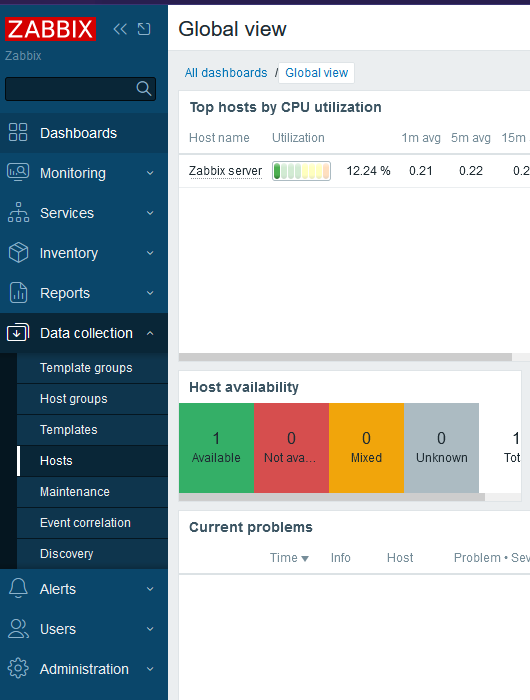Click the 0.22 five-minute average value
Image resolution: width=530 pixels, height=700 pixels.
tap(471, 171)
